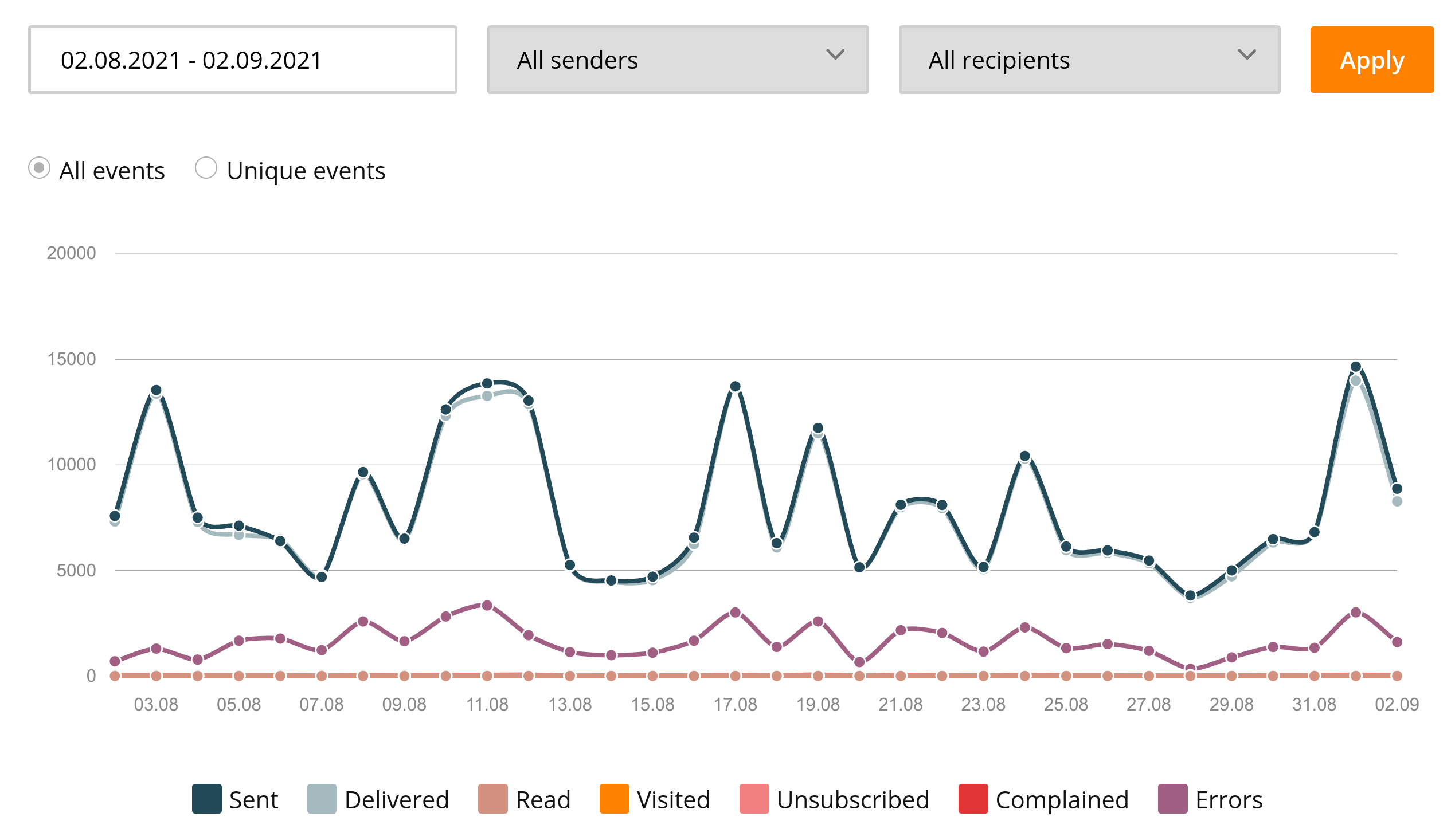Click the Sent data point on 29.08

(x=1231, y=571)
